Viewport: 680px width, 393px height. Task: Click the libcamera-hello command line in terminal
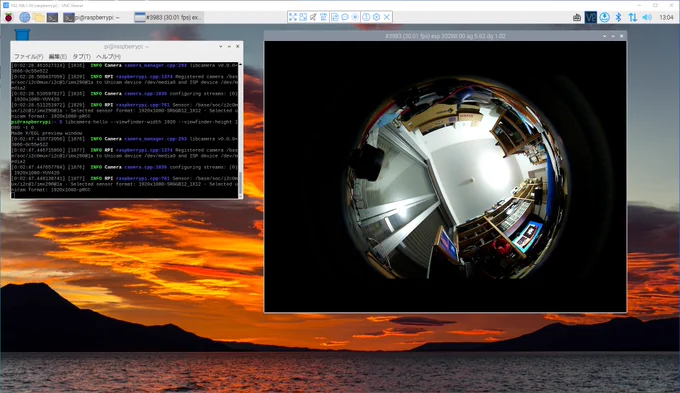pyautogui.click(x=124, y=125)
